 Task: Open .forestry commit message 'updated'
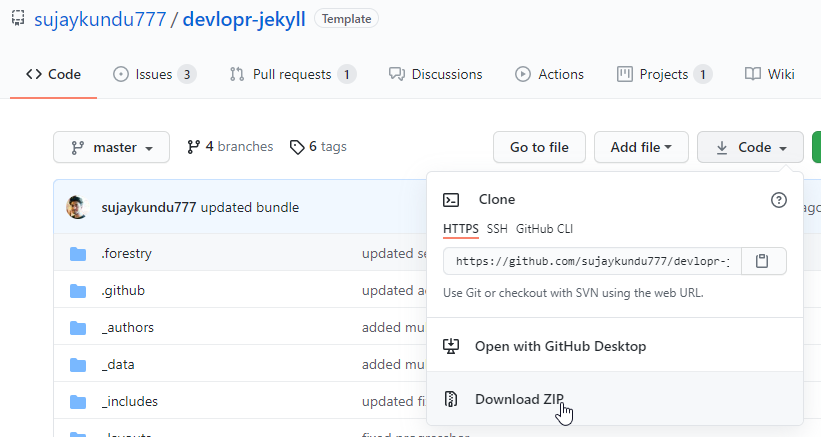[394, 253]
